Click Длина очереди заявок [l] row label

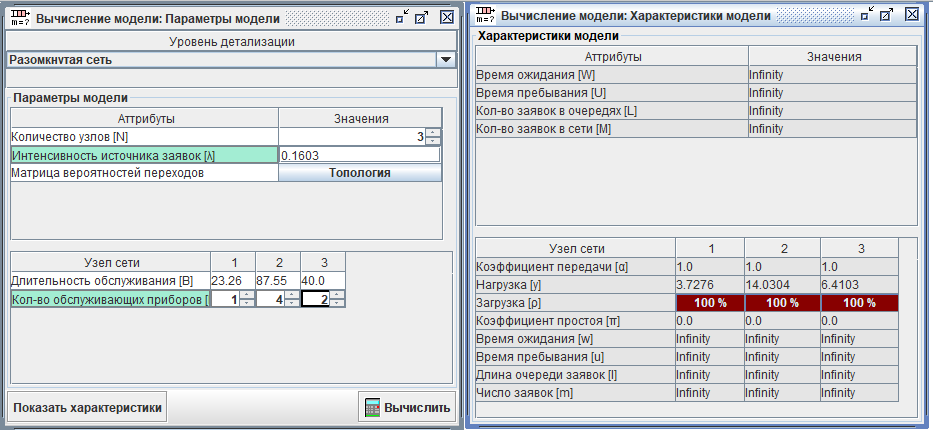pyautogui.click(x=576, y=375)
